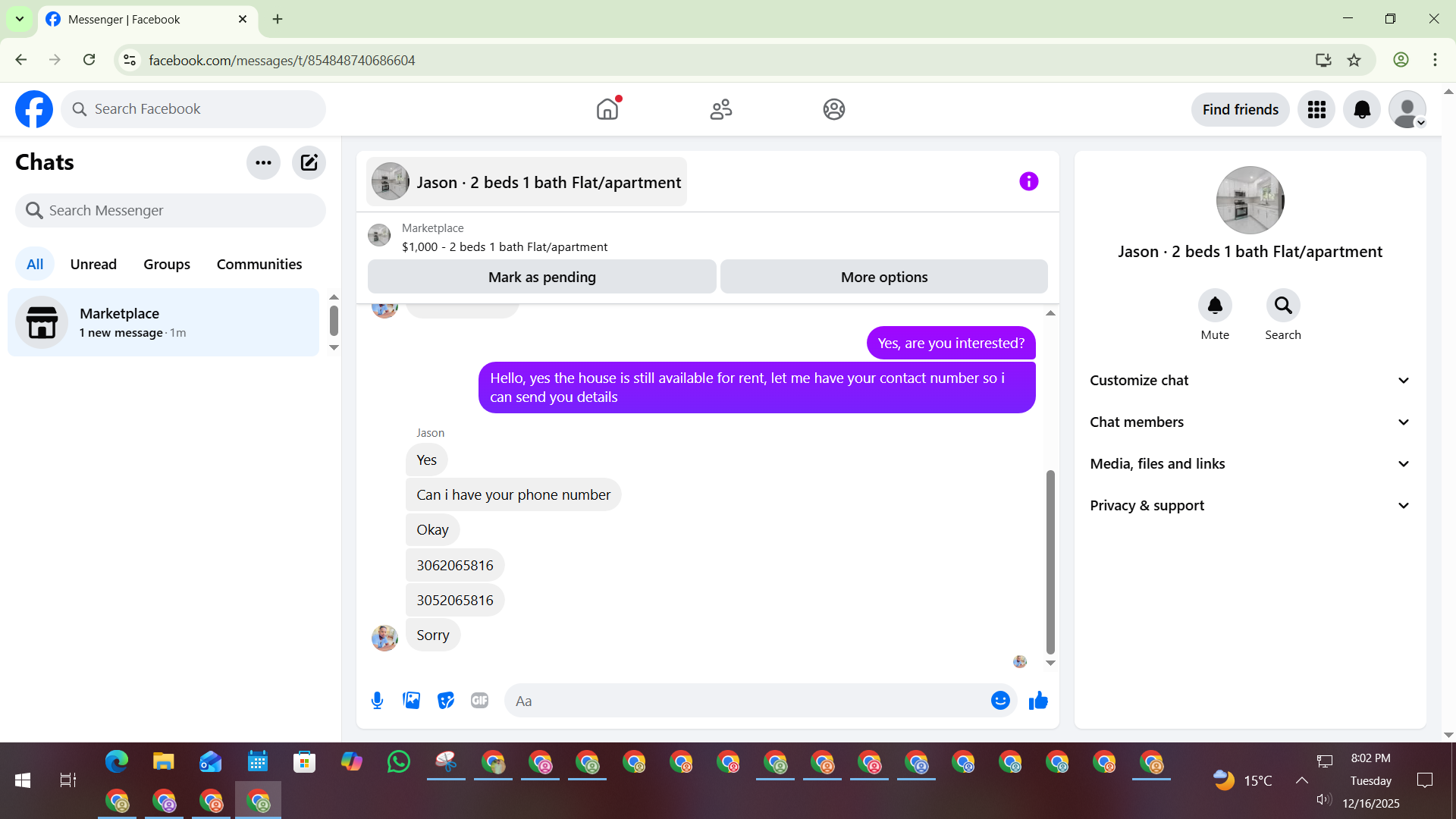Choose a GIF from the GIF icon

480,701
